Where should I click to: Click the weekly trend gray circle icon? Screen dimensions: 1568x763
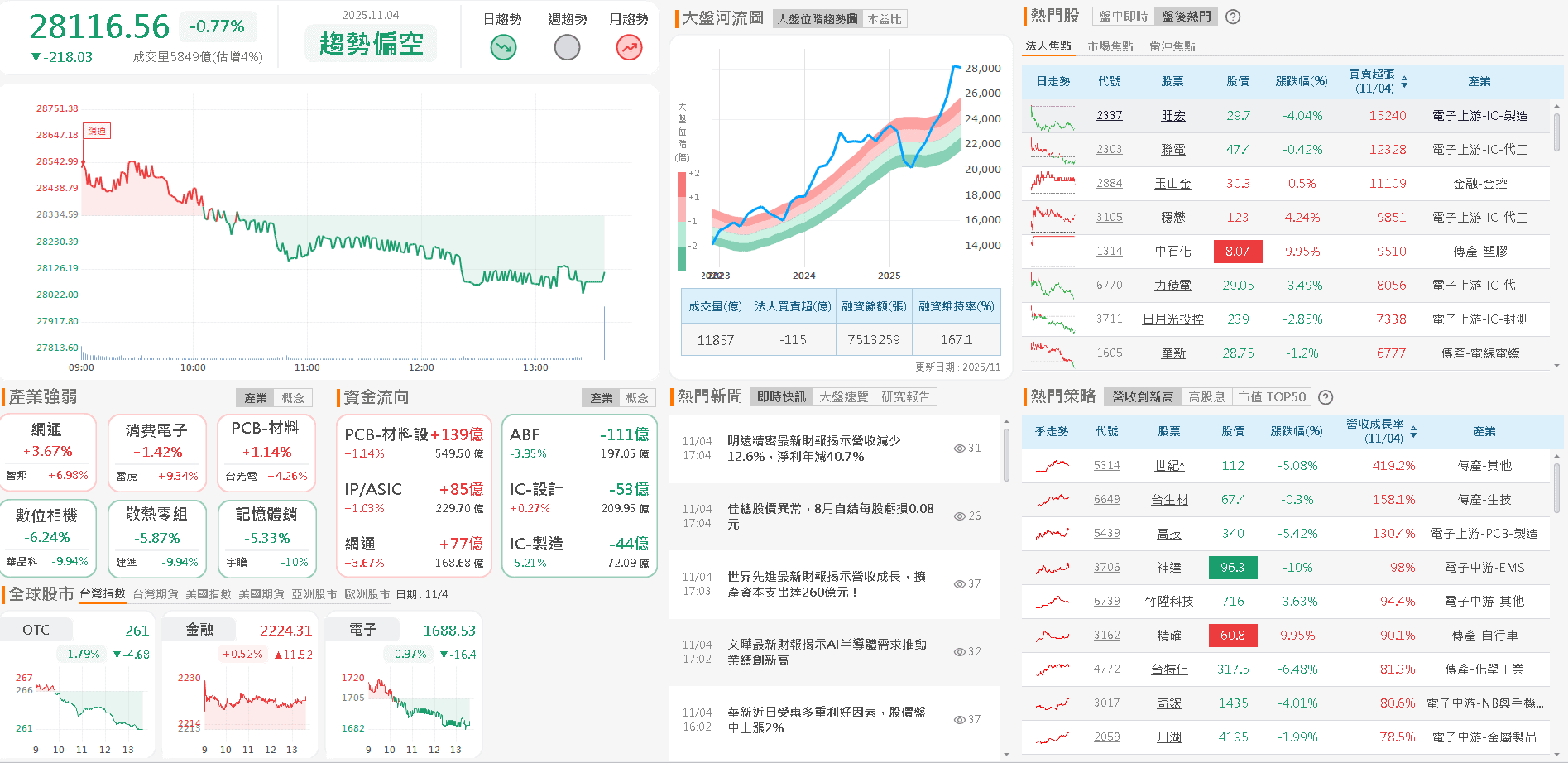click(567, 48)
